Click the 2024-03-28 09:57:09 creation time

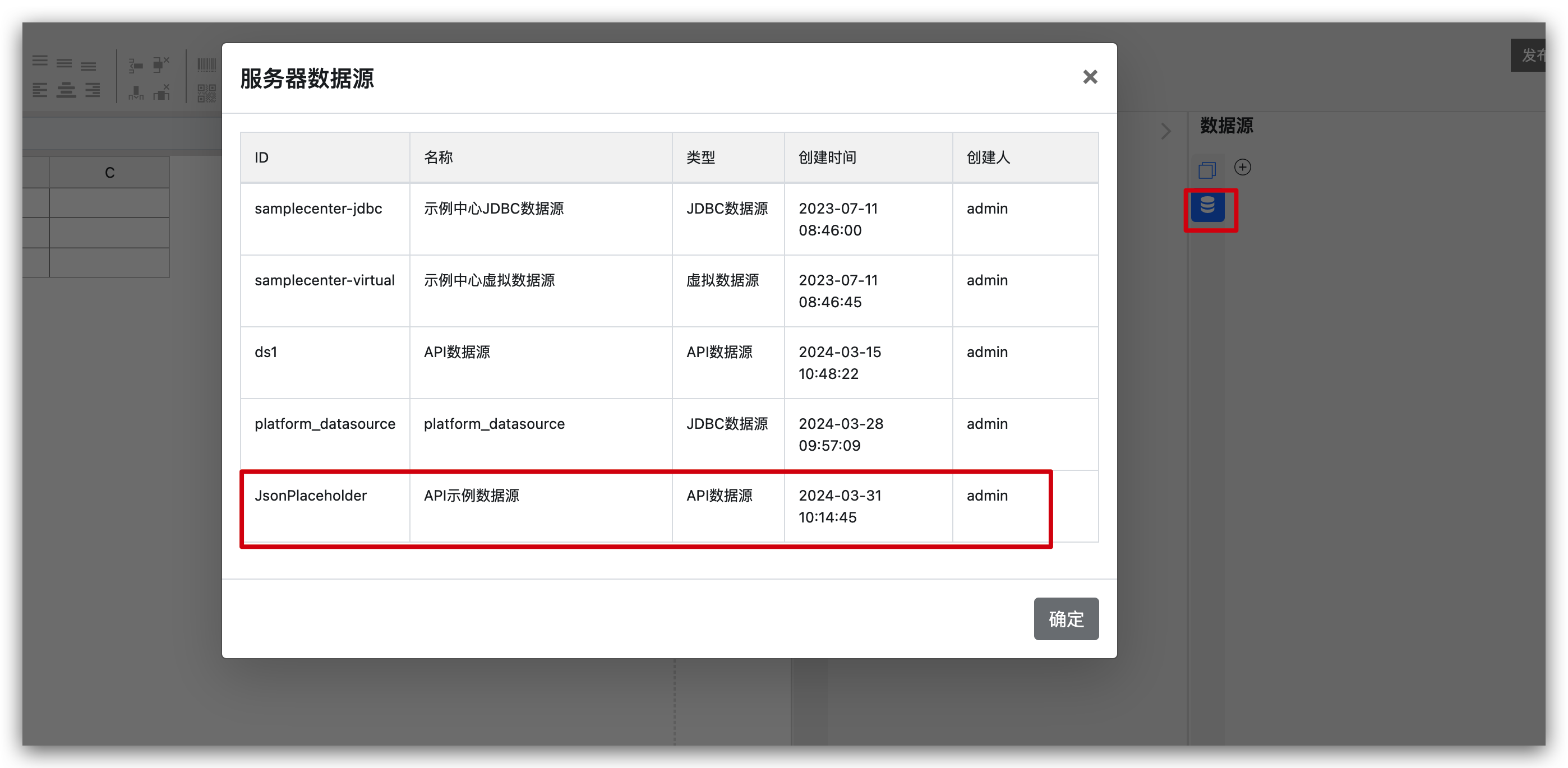coord(868,434)
